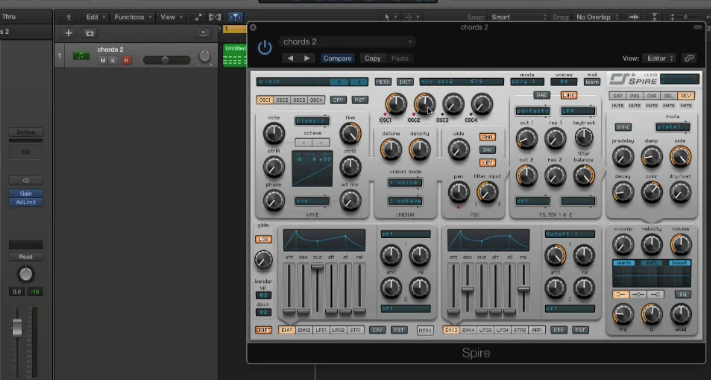Screen dimensions: 711x380
Task: Open the View Editor dropdown
Action: [660, 58]
